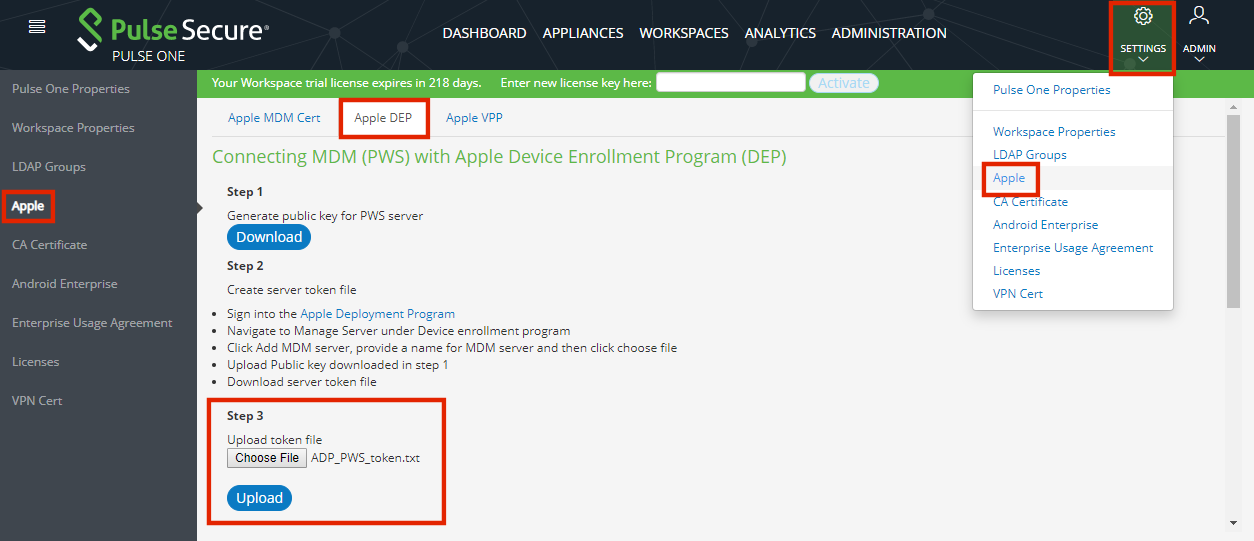Image resolution: width=1254 pixels, height=541 pixels.
Task: Click the Choose File button
Action: 267,458
